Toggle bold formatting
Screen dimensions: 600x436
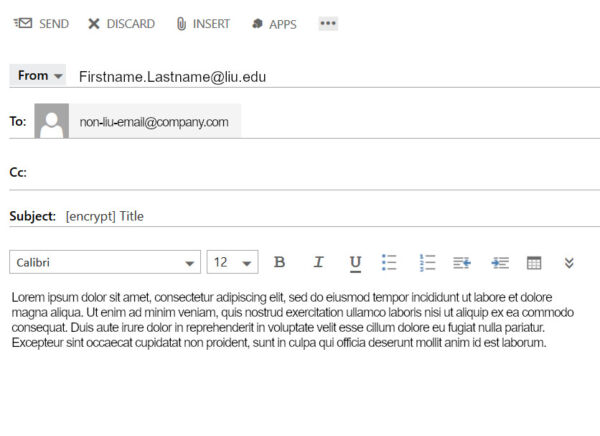280,262
